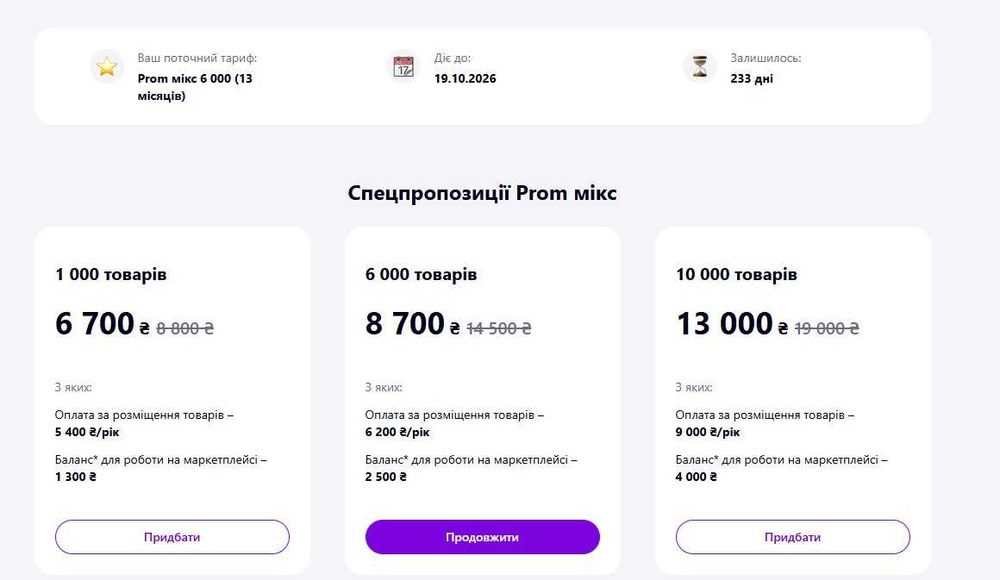The width and height of the screenshot is (1000, 580).
Task: Select the 1 000 товарів plan title
Action: click(x=111, y=274)
